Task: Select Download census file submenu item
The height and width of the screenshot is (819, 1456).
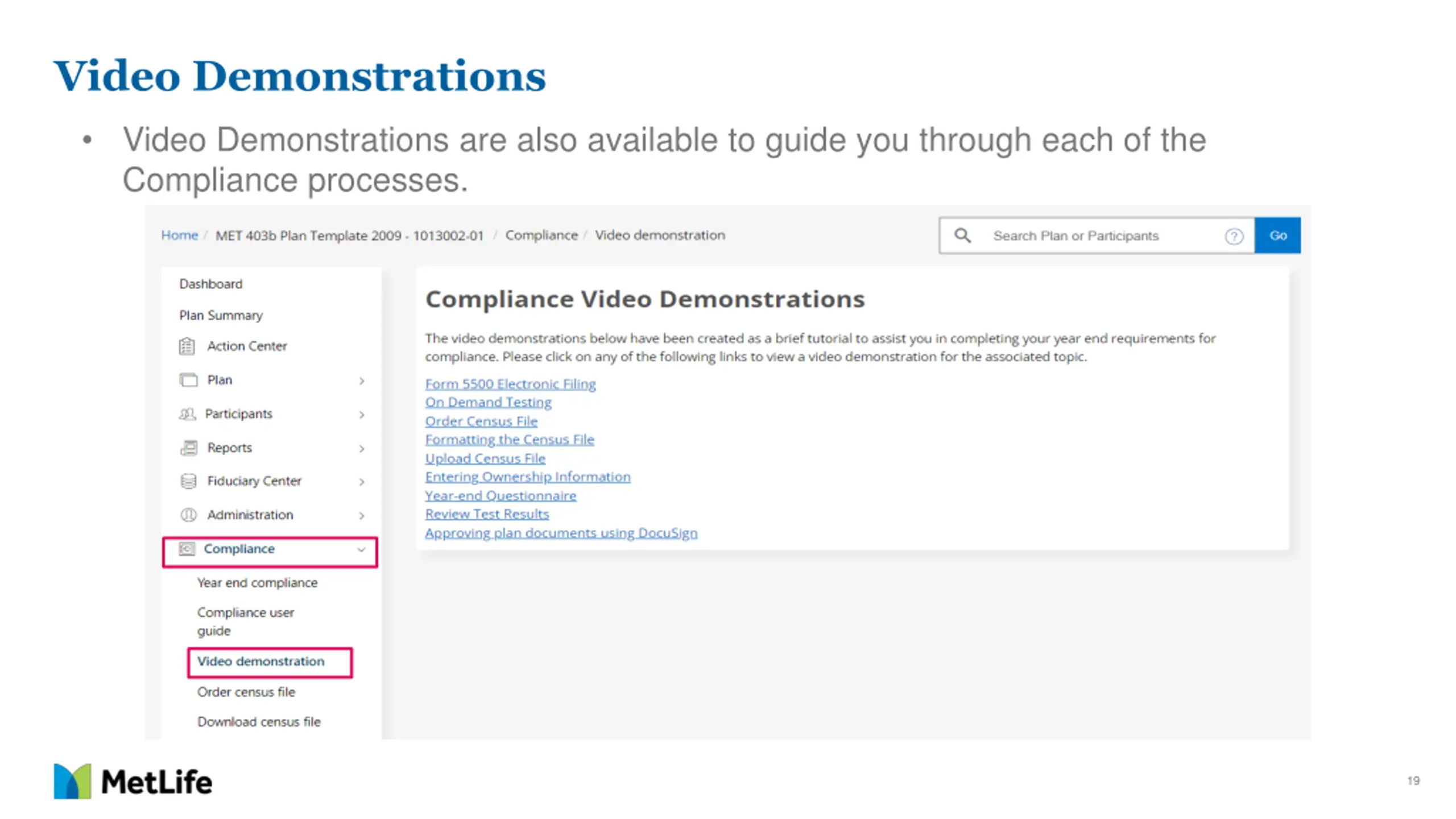Action: [259, 721]
